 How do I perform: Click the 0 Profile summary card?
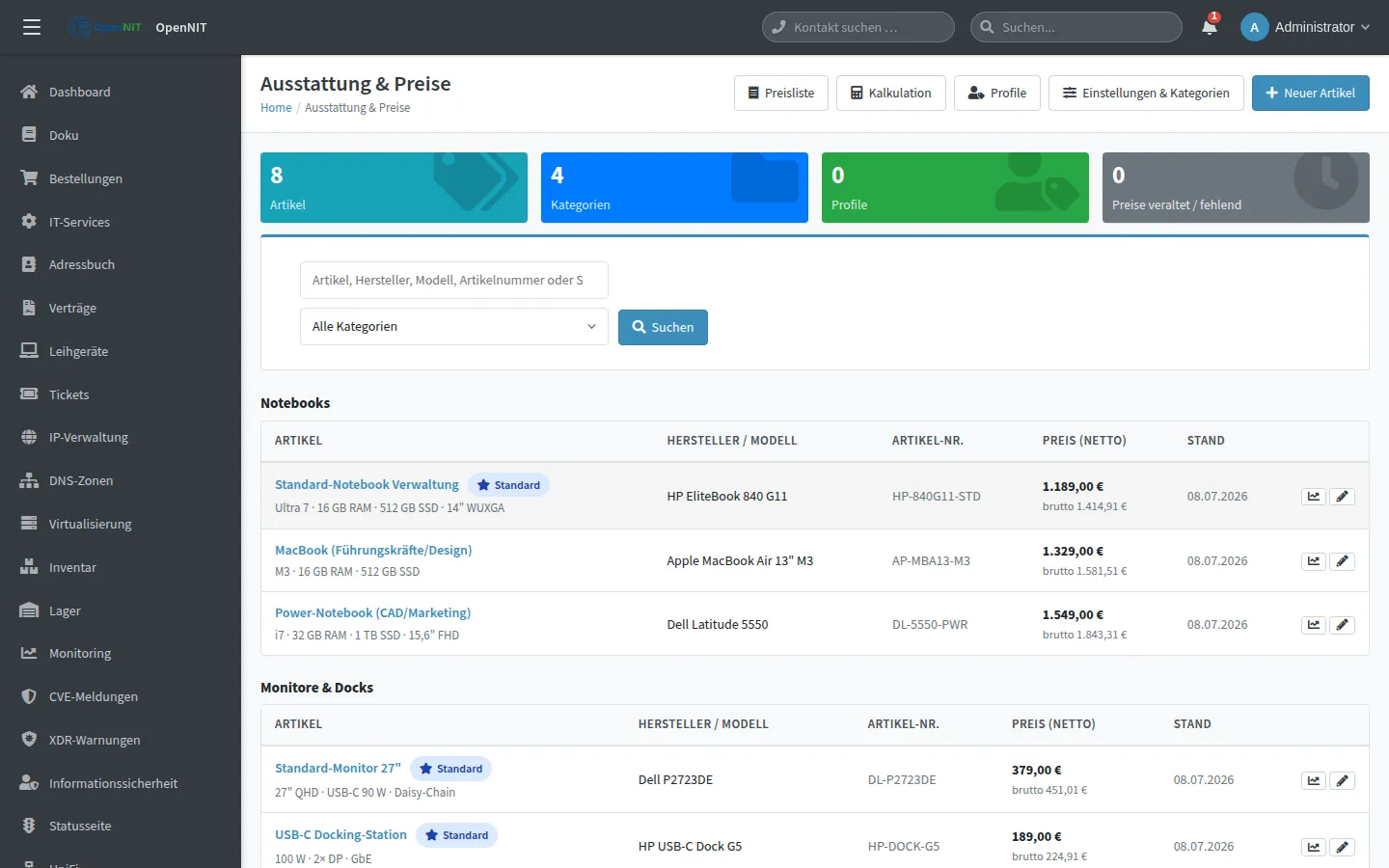click(x=955, y=187)
